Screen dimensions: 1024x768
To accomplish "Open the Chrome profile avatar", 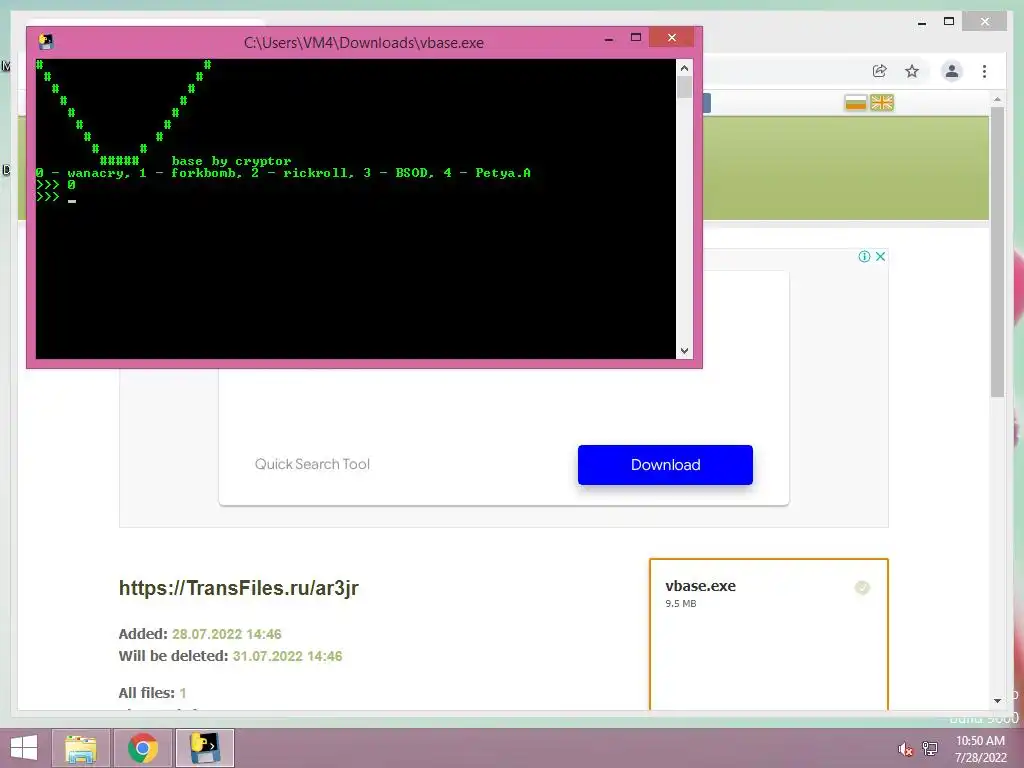I will click(x=952, y=71).
